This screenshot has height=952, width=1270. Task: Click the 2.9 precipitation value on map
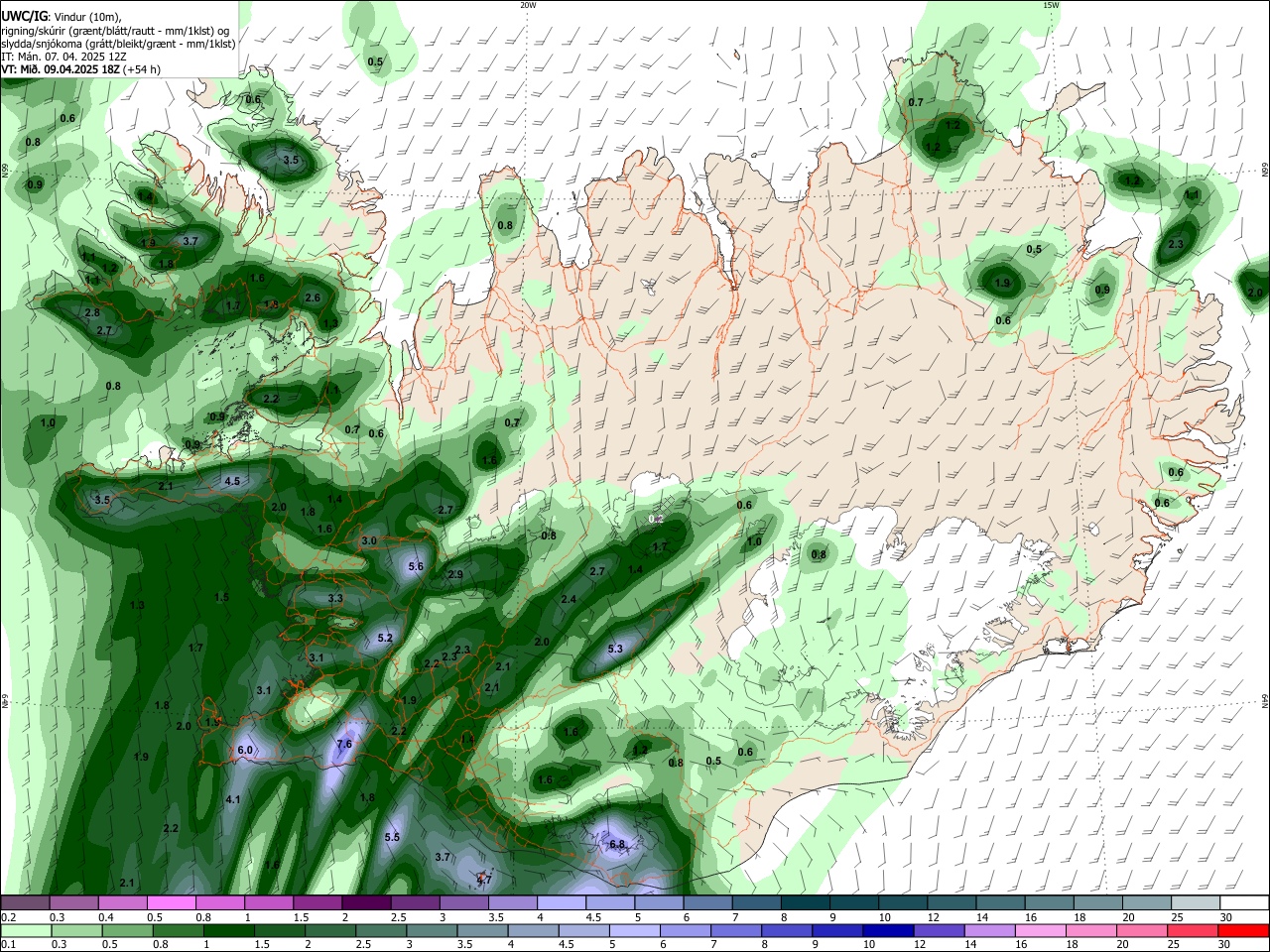point(455,574)
